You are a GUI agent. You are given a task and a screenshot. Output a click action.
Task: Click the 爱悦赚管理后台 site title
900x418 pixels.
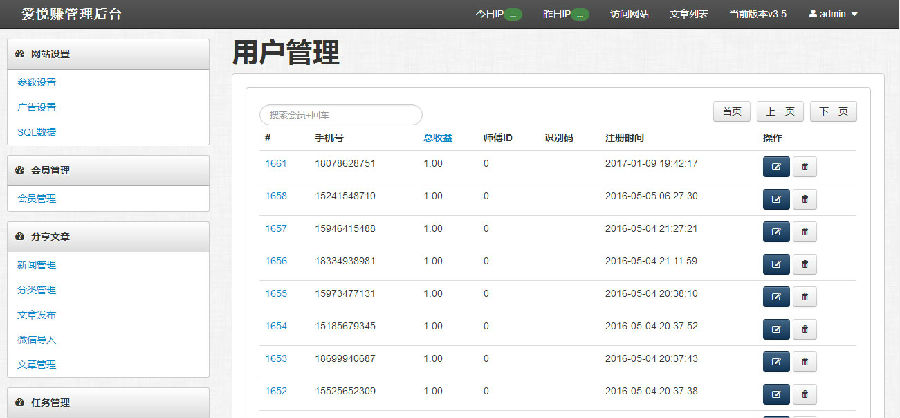coord(71,14)
